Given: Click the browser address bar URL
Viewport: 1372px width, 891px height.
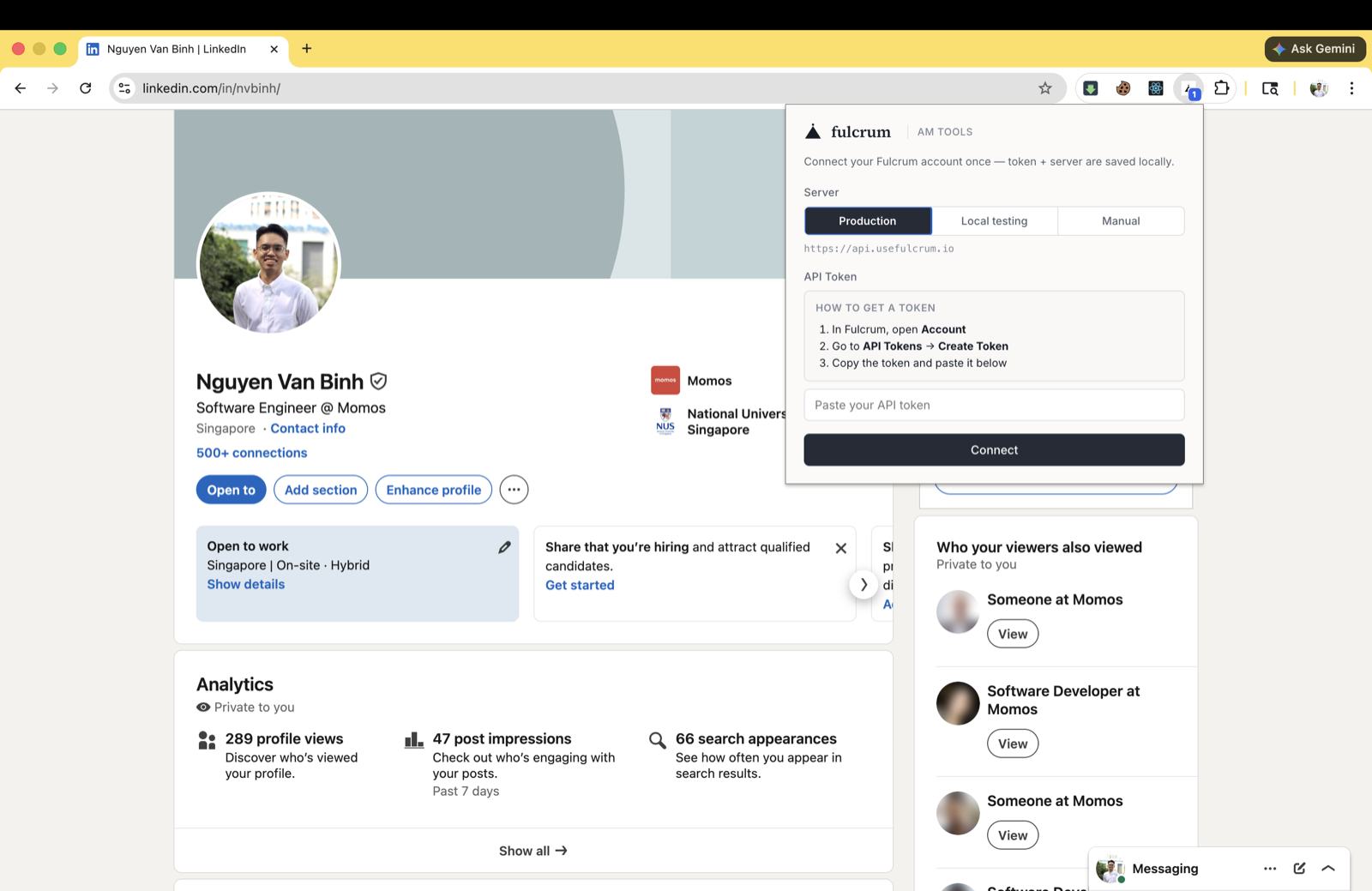Looking at the screenshot, I should (212, 88).
